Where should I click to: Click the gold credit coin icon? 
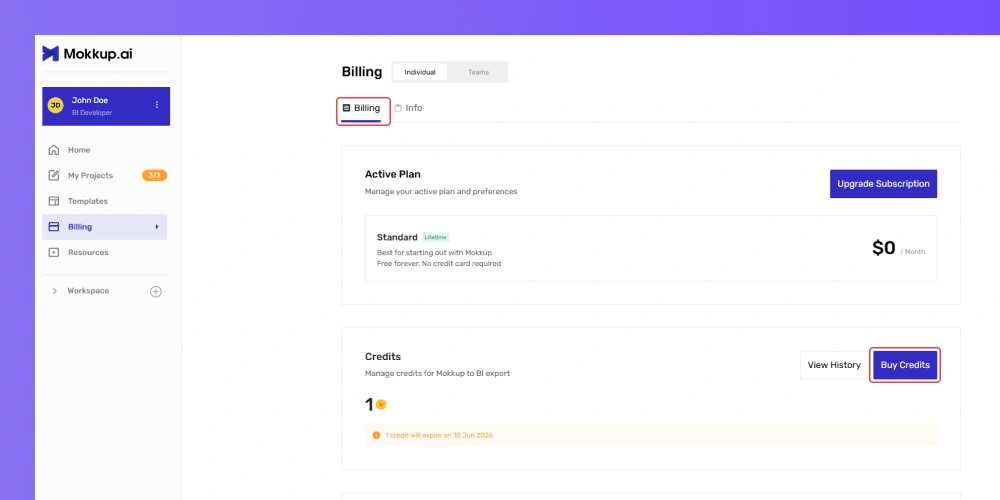pyautogui.click(x=381, y=404)
